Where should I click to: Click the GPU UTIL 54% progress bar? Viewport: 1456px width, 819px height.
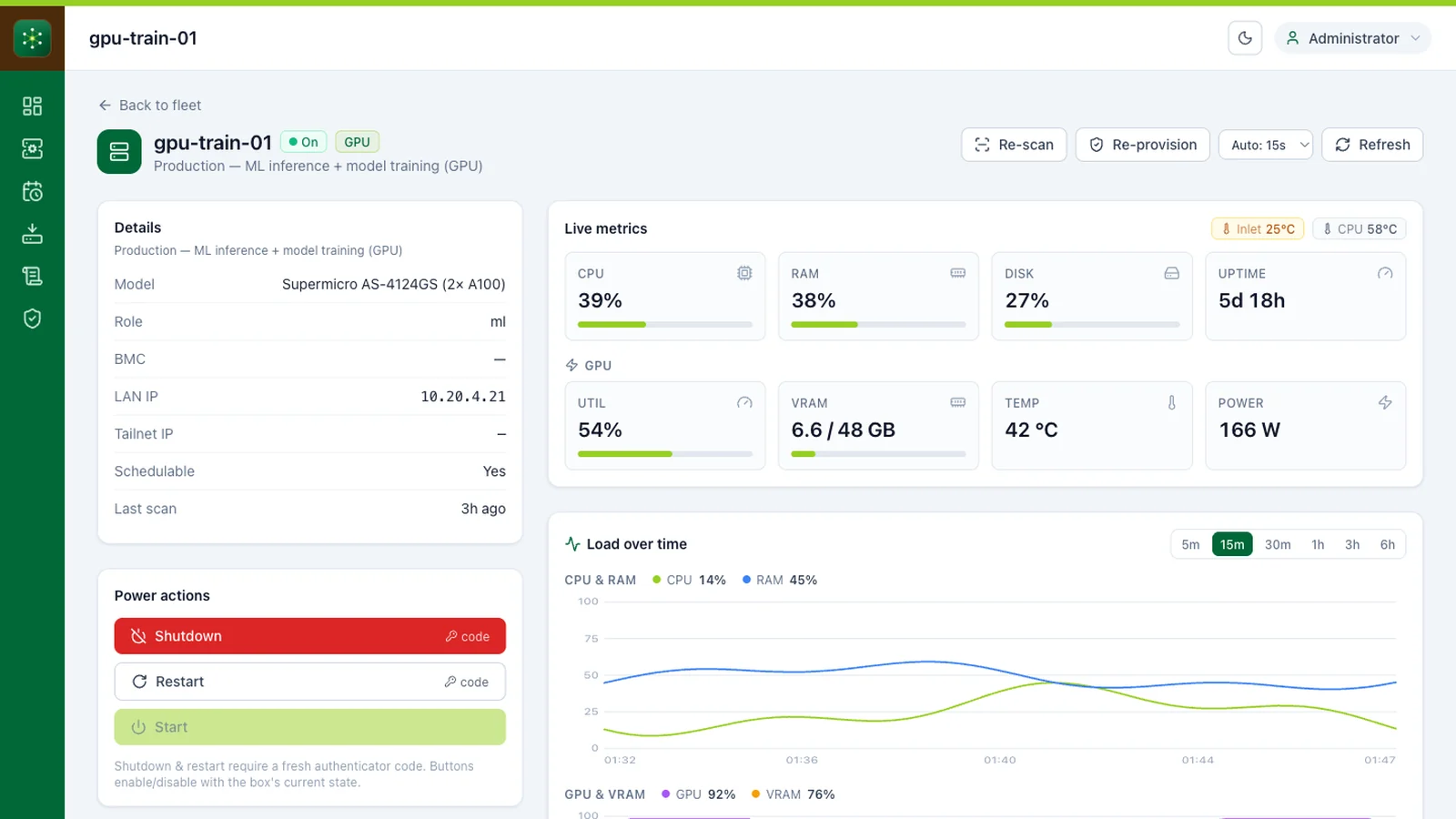[665, 453]
